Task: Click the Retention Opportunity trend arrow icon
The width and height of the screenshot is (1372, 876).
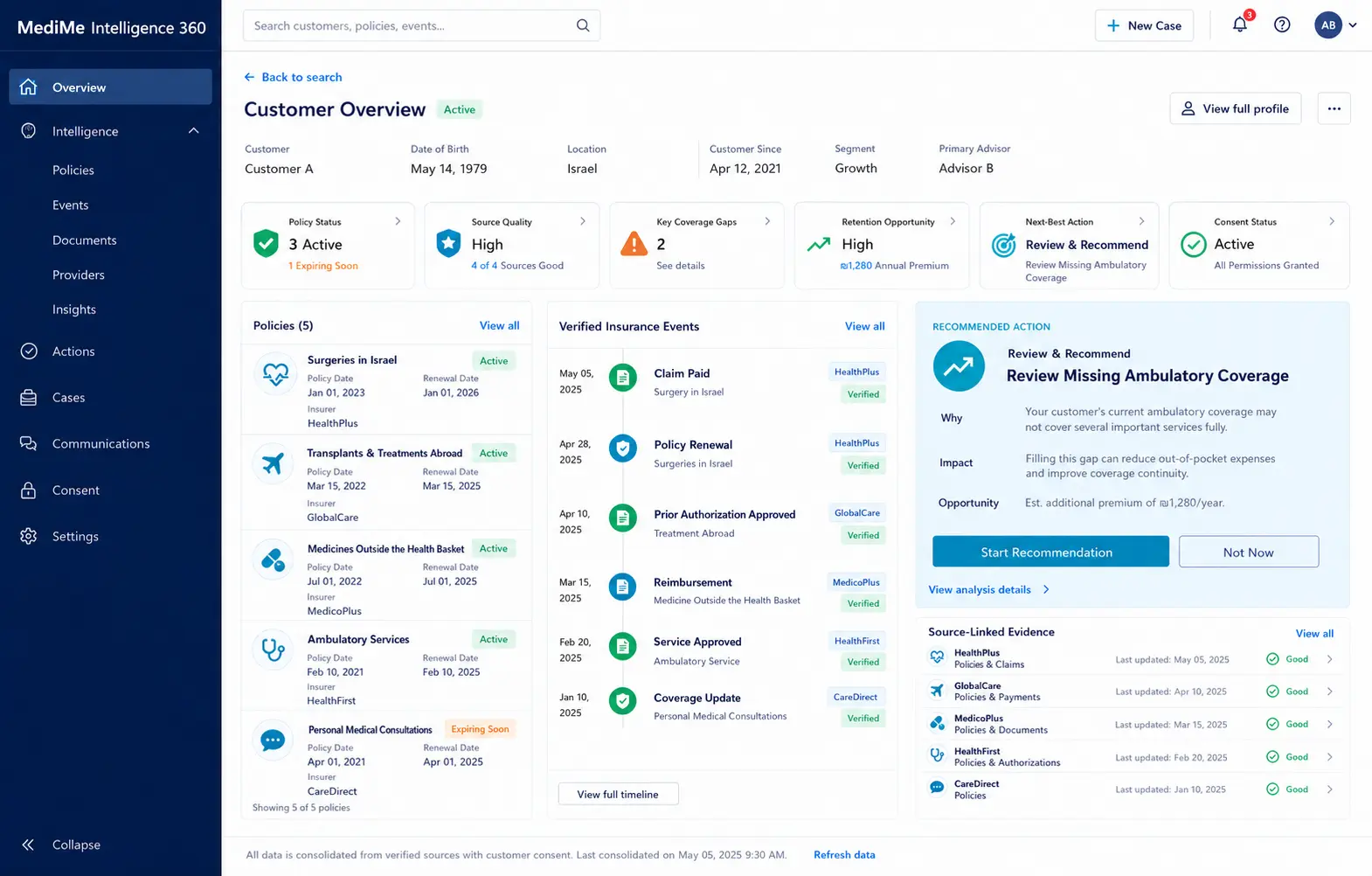Action: click(x=819, y=245)
